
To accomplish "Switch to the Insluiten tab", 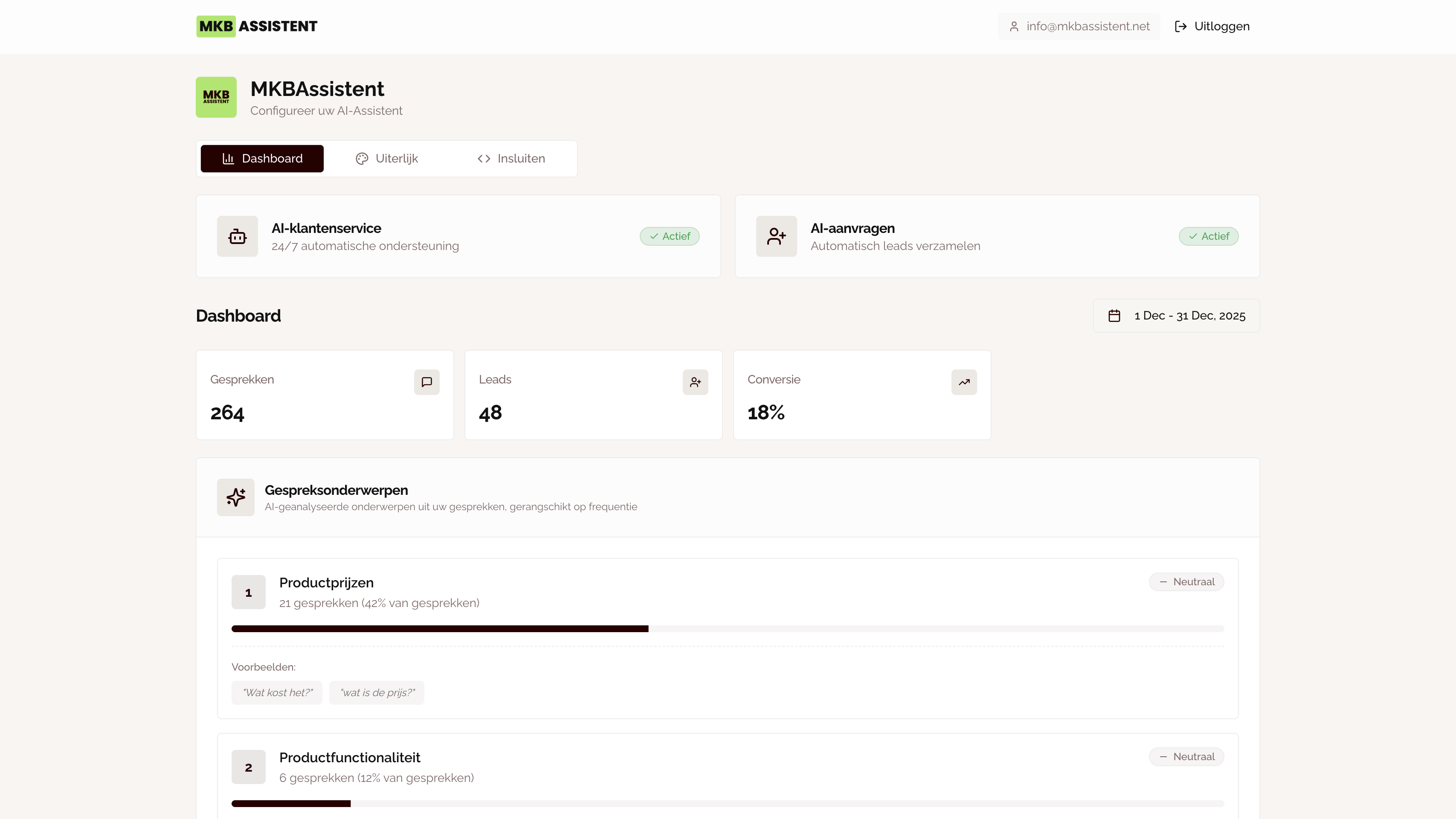I will (511, 159).
